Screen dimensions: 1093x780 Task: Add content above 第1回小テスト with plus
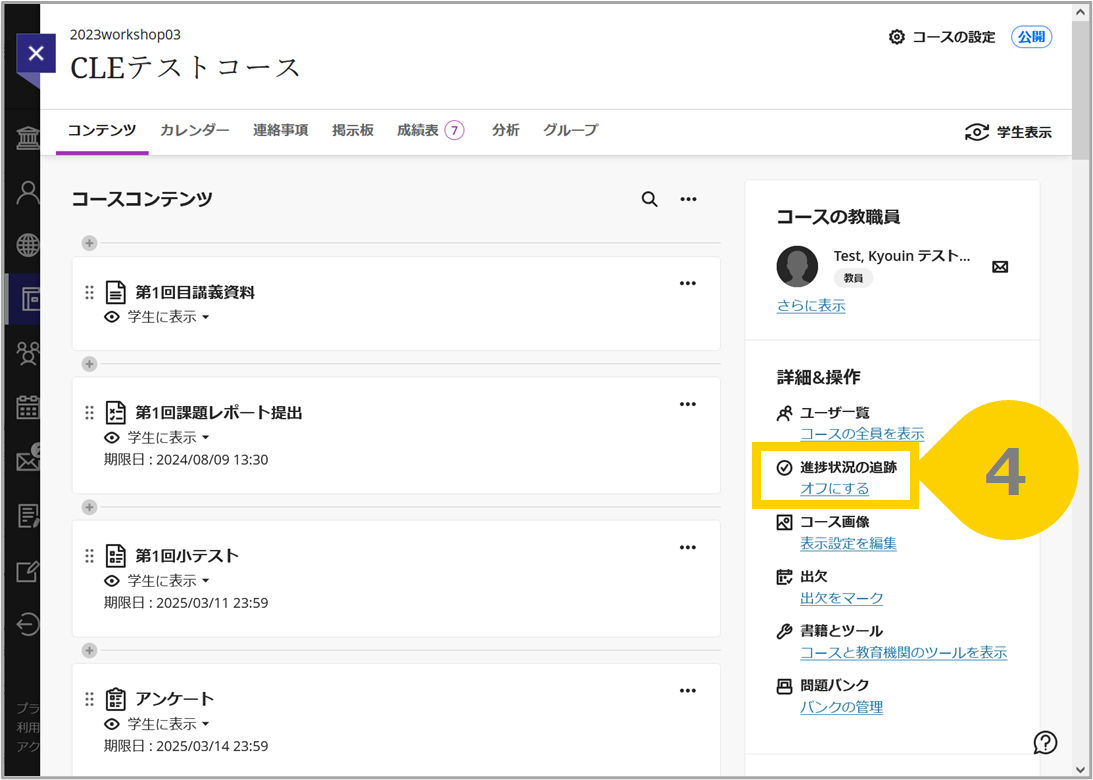point(89,507)
